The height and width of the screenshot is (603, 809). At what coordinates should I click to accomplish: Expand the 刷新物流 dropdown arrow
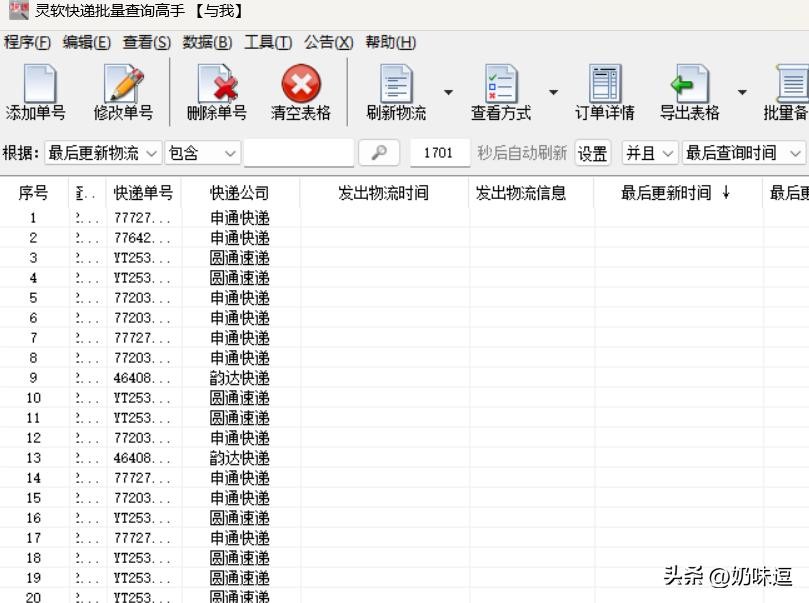point(448,93)
